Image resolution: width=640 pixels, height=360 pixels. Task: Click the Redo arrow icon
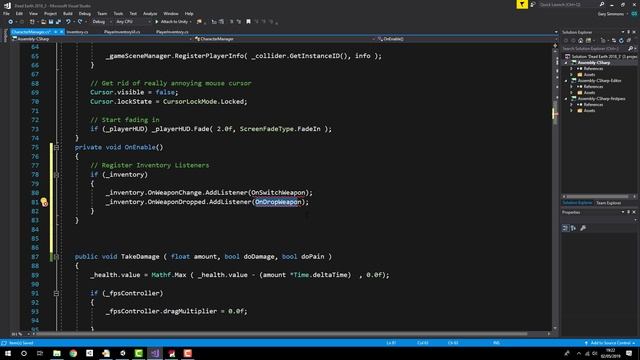pyautogui.click(x=80, y=22)
